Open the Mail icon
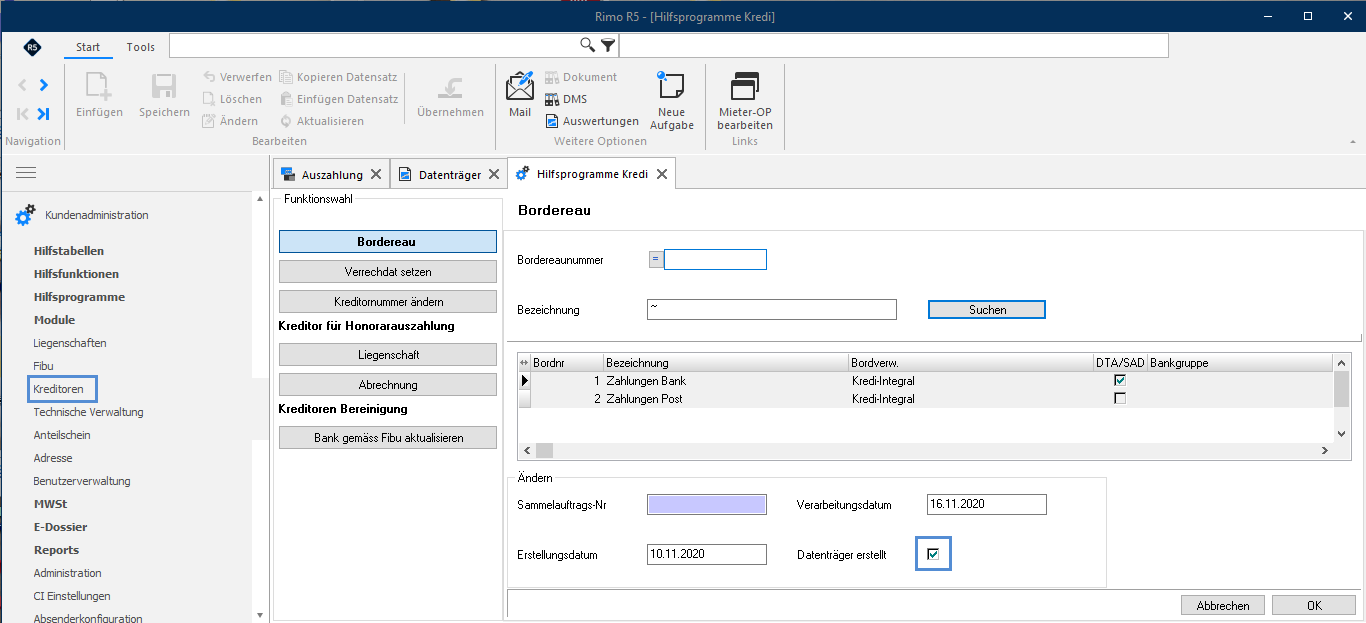The height and width of the screenshot is (623, 1366). 520,87
